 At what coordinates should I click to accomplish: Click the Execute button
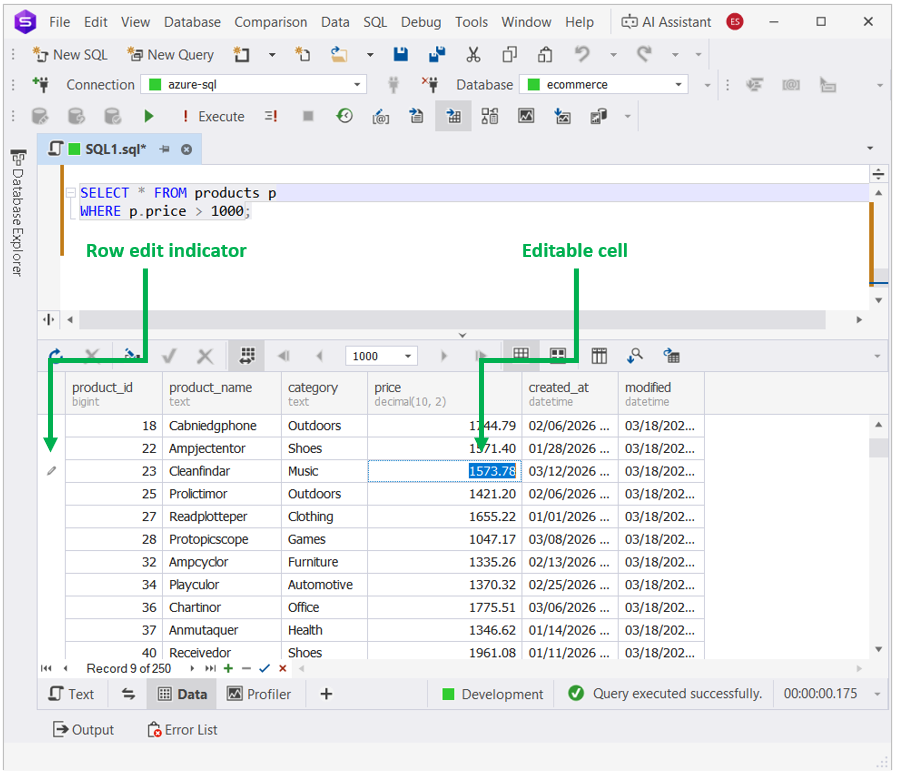(213, 117)
